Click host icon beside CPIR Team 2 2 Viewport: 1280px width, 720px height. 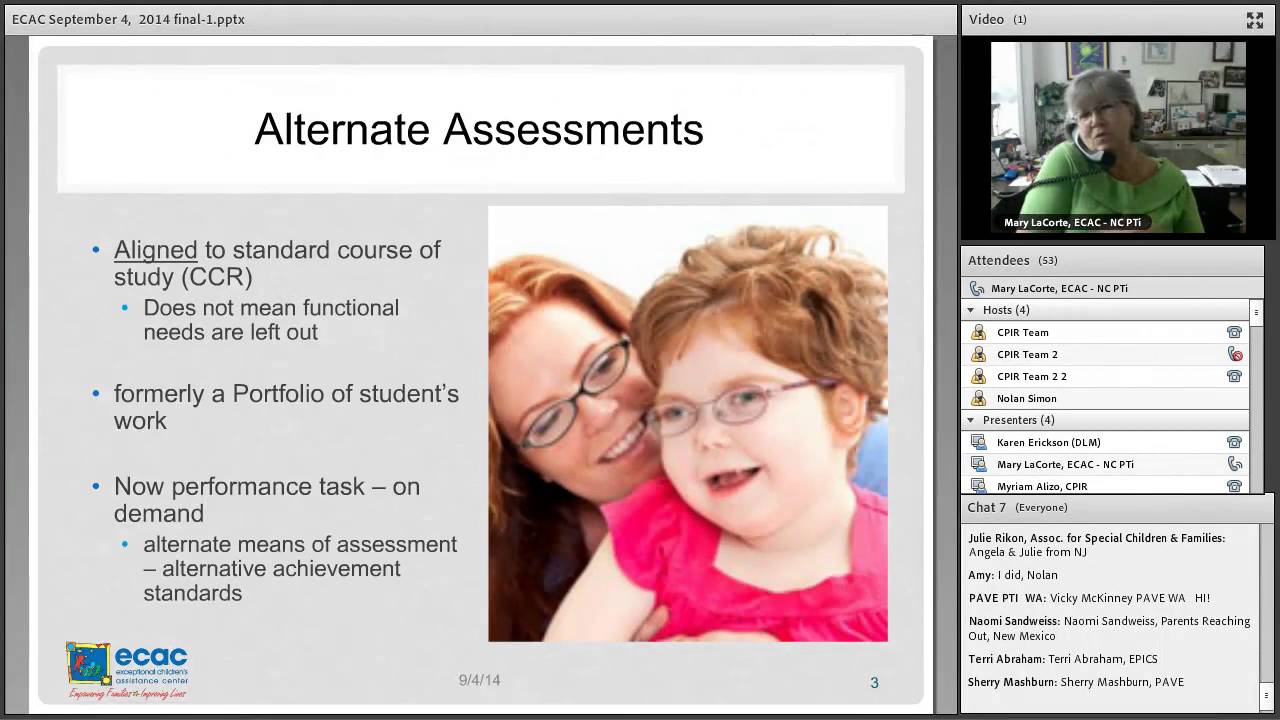click(978, 376)
